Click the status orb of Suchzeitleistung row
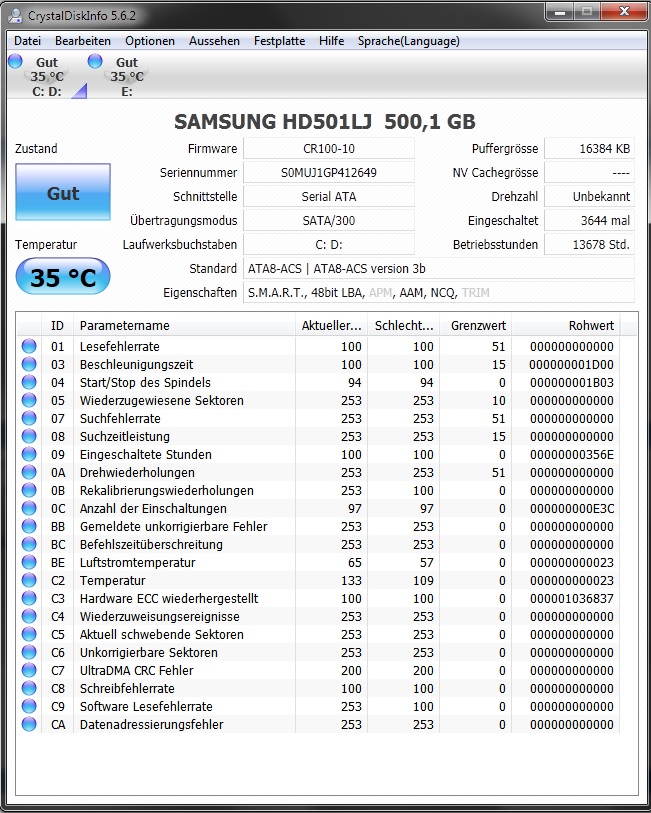Viewport: 651px width, 813px height. pos(29,436)
